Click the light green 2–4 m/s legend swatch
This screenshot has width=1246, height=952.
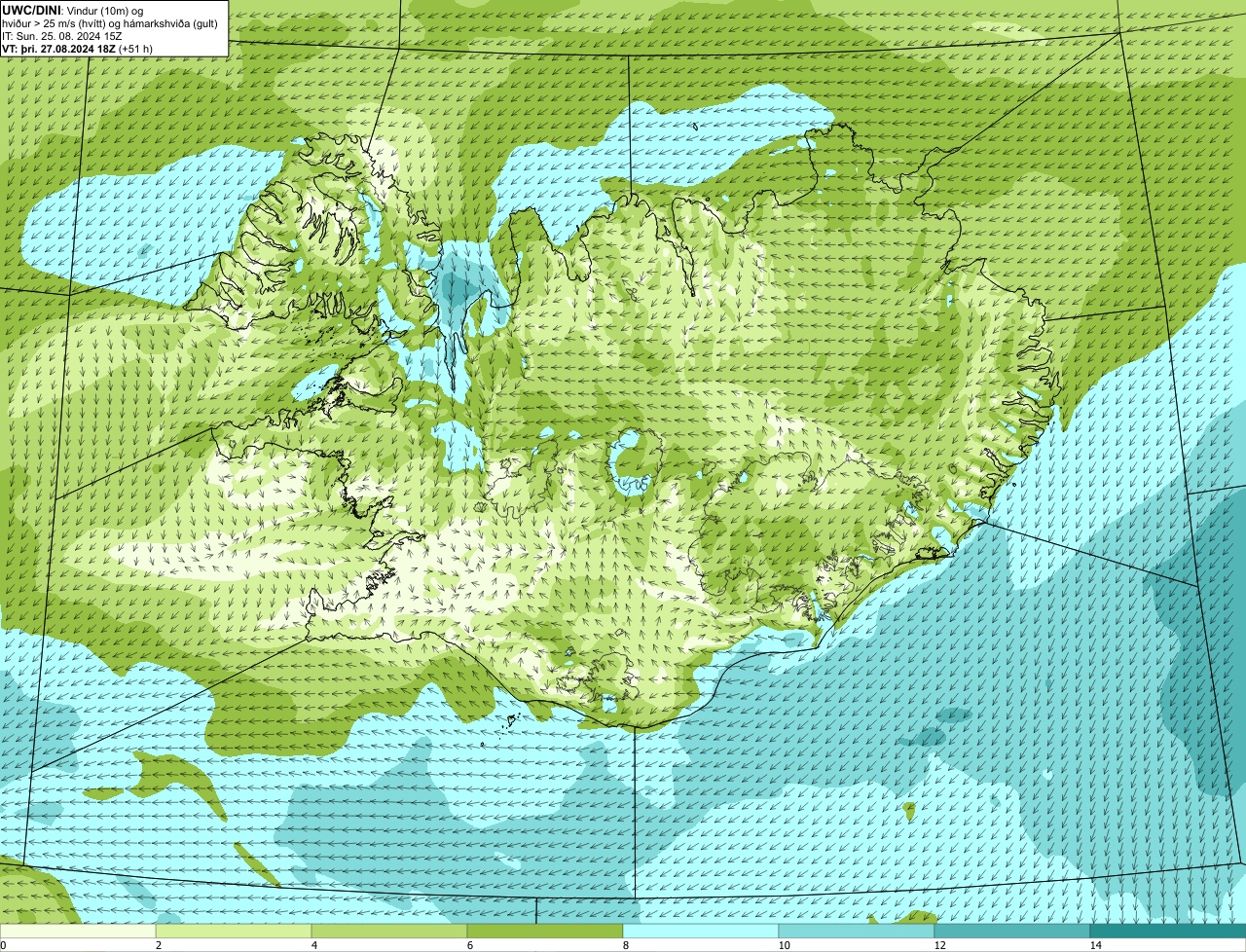234,931
